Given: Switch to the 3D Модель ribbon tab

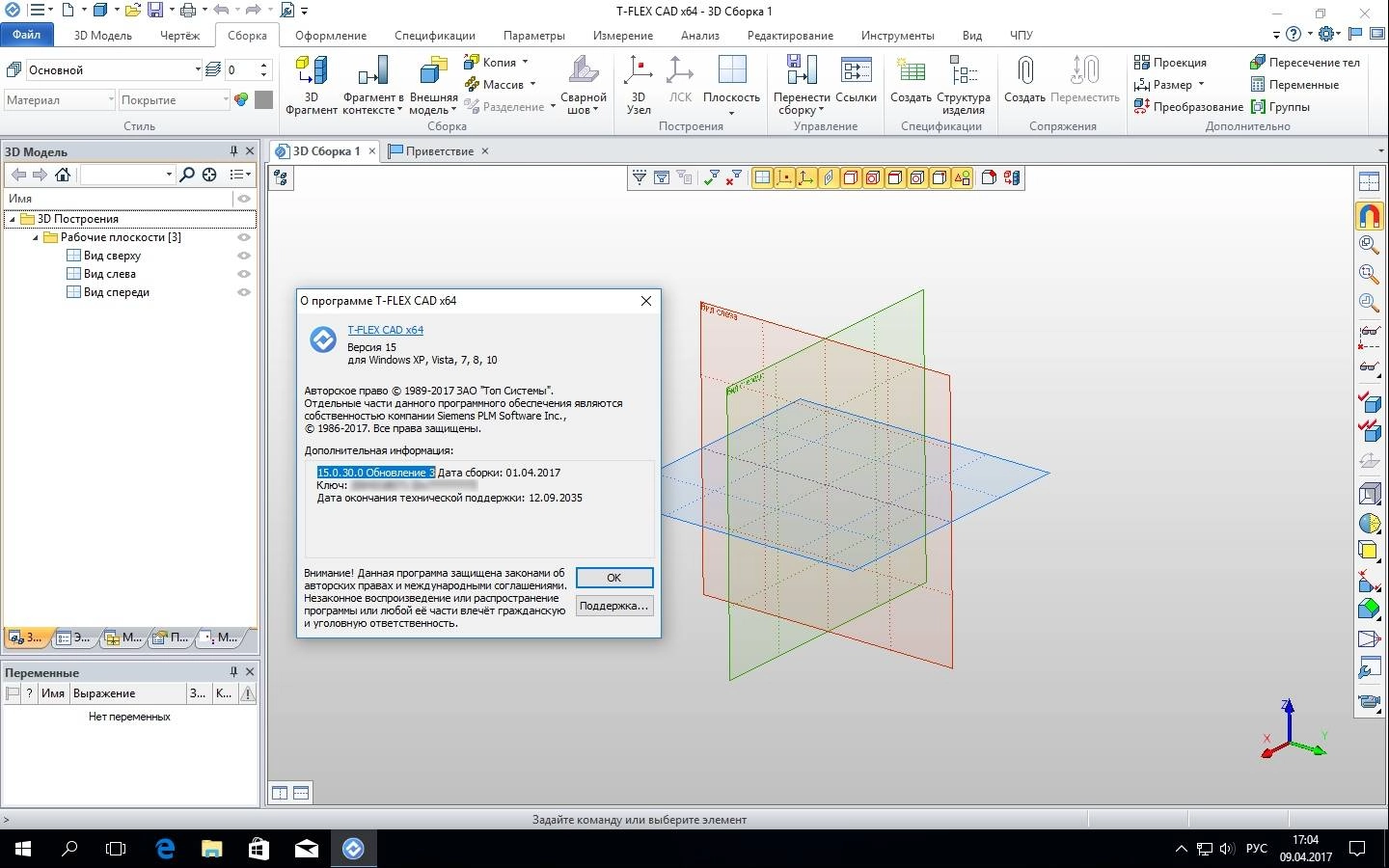Looking at the screenshot, I should click(102, 35).
